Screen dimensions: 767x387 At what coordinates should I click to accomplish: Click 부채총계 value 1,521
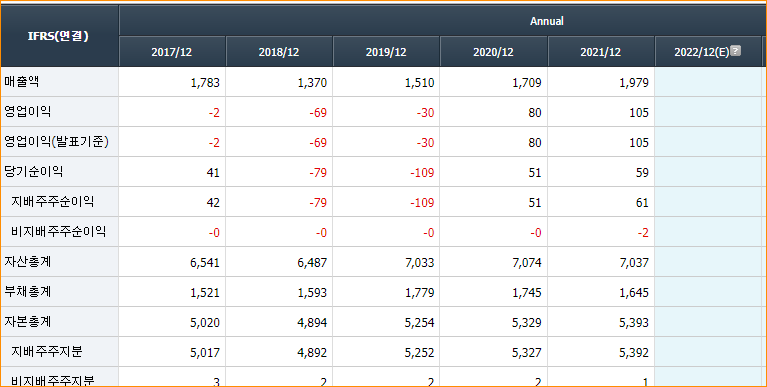tap(205, 293)
